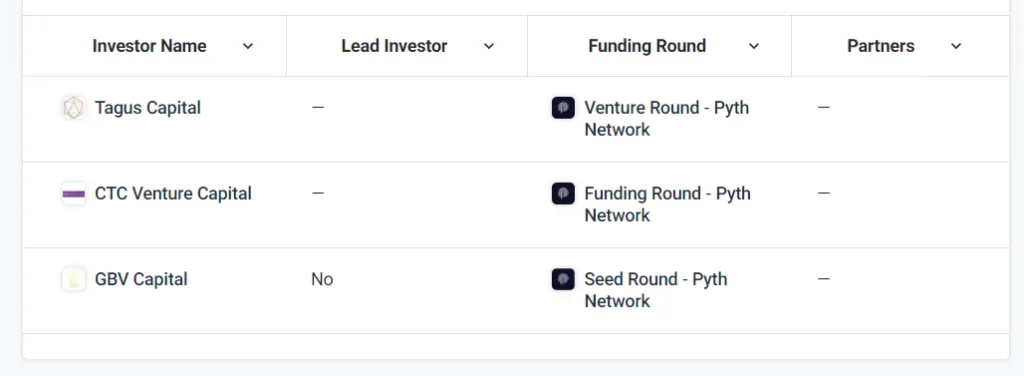Click Pyth Network icon in Seed Round row
This screenshot has width=1024, height=376.
coord(563,279)
